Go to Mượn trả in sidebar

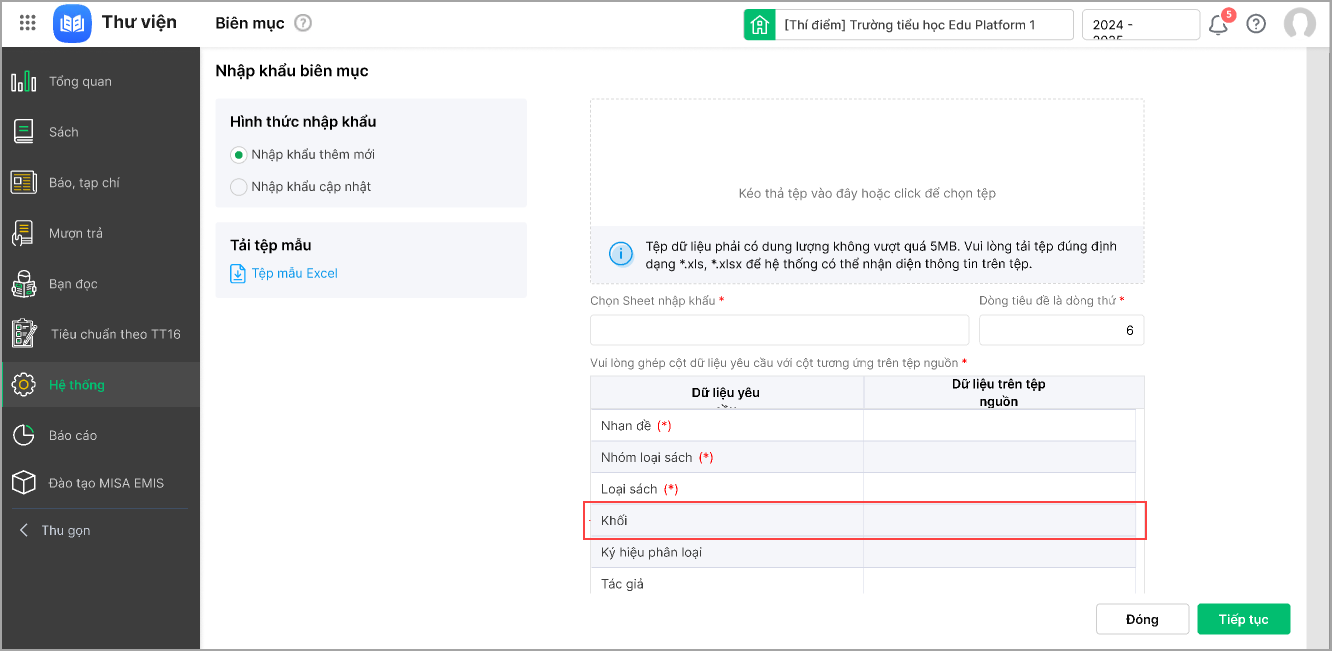coord(75,234)
